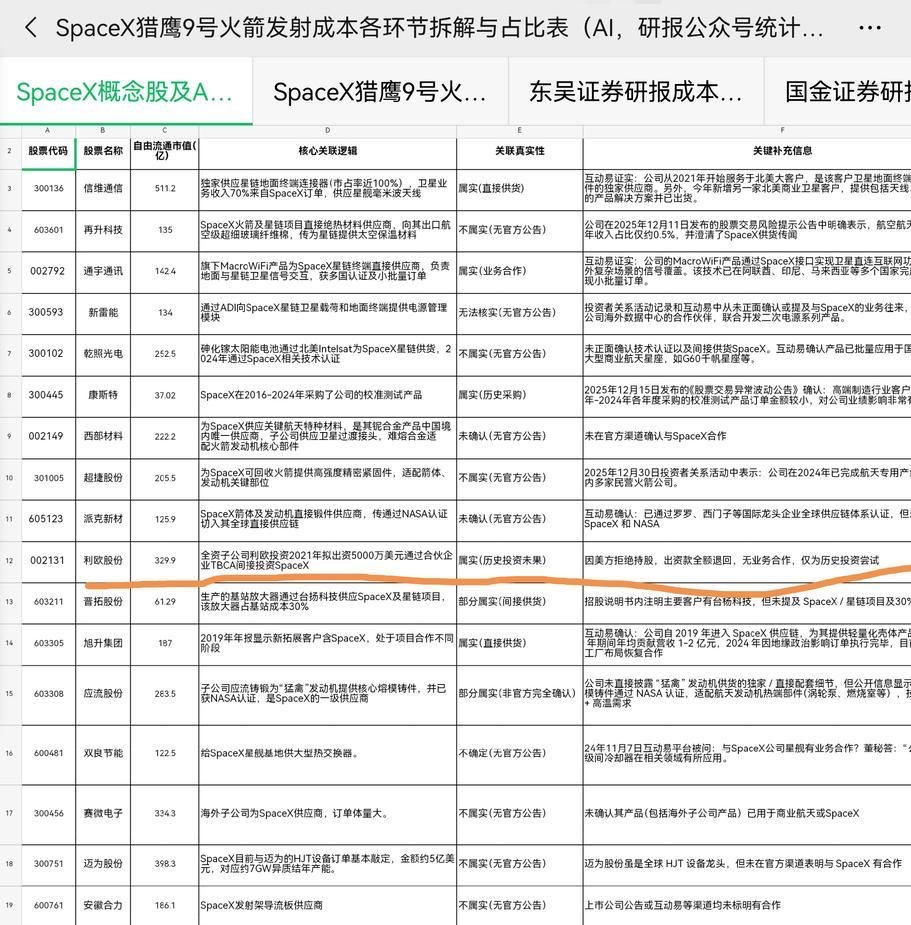Select the 西部材料 name cell

(x=103, y=437)
